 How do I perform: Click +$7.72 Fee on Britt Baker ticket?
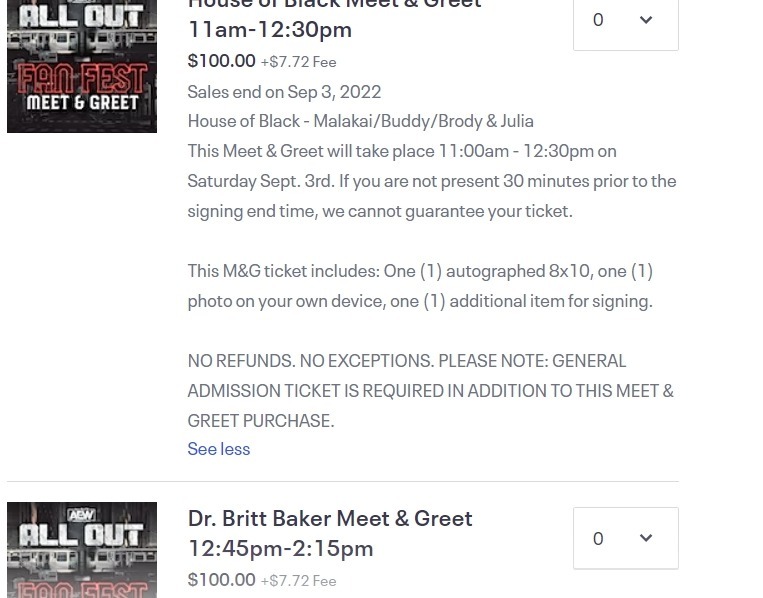298,580
